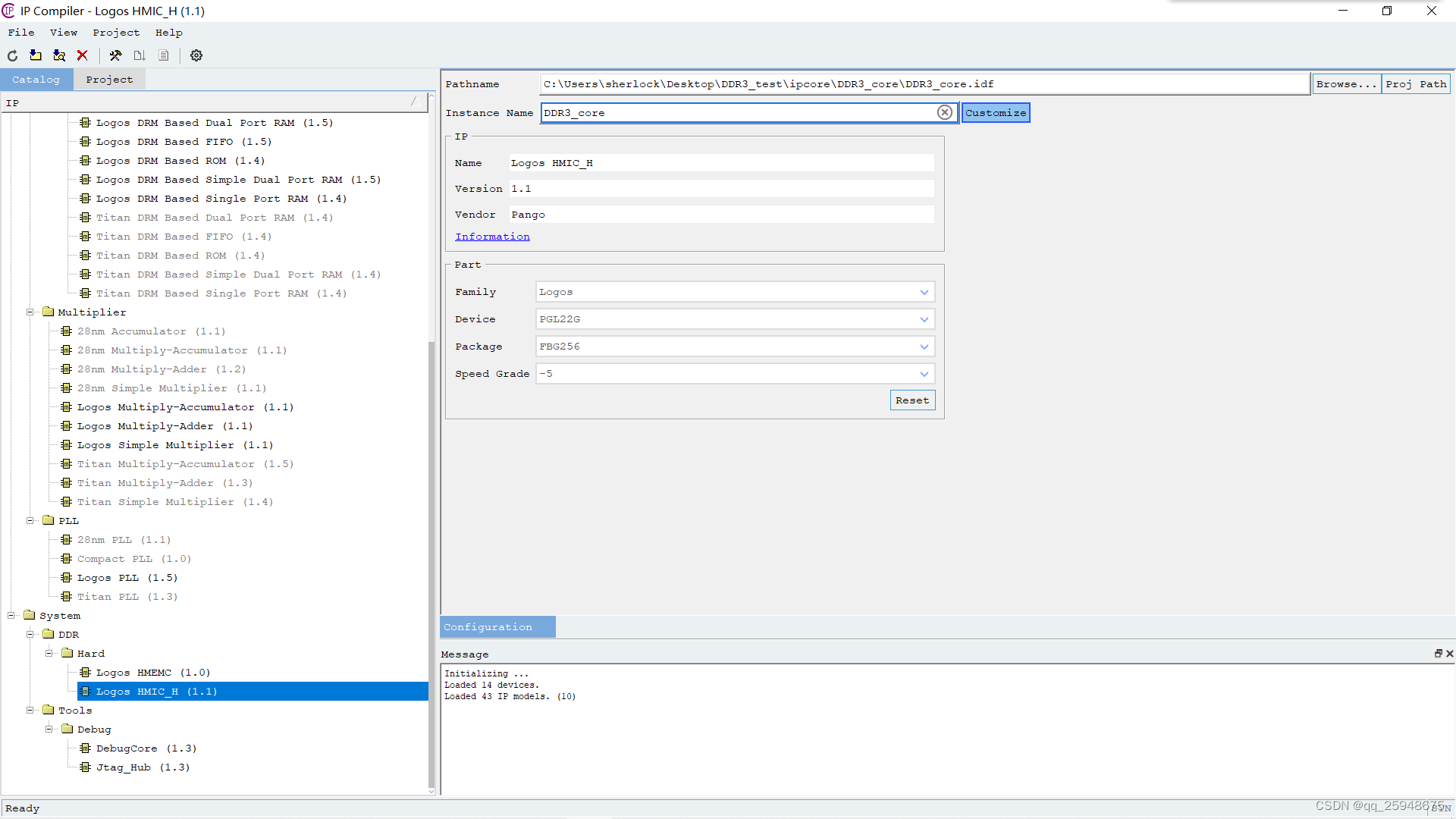The image size is (1456, 819).
Task: Open the Family dropdown
Action: (924, 292)
